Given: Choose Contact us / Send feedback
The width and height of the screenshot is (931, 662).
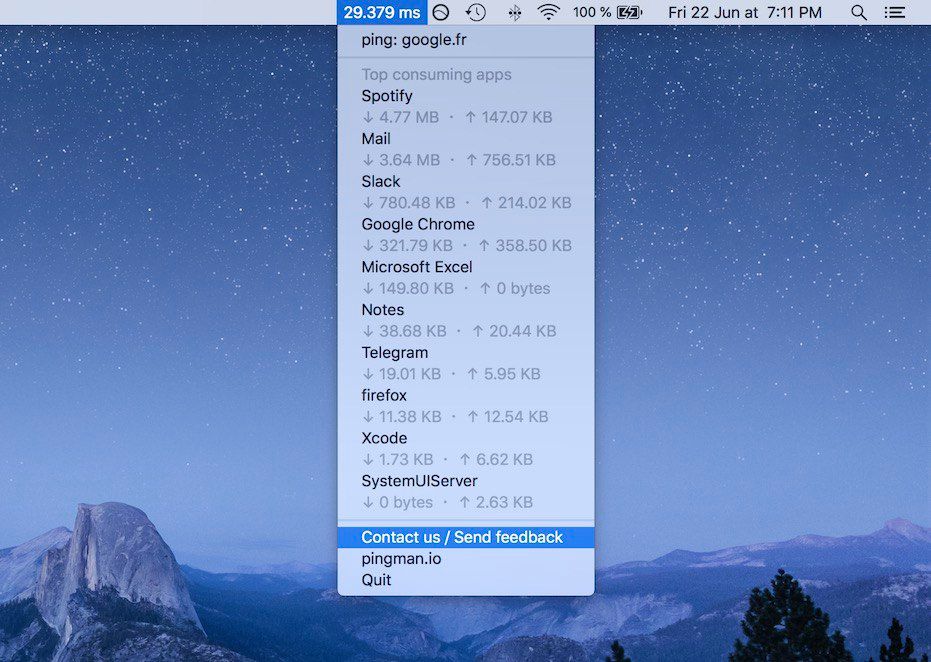Looking at the screenshot, I should click(x=466, y=537).
